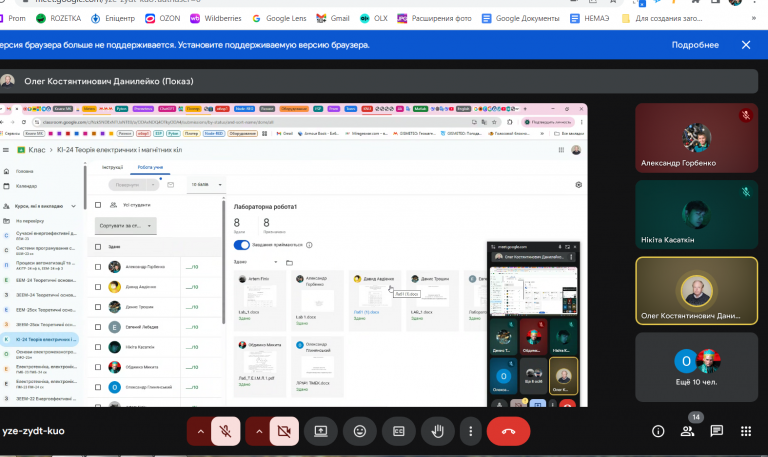
Task: Check the Здано group checkbox
Action: (x=98, y=247)
